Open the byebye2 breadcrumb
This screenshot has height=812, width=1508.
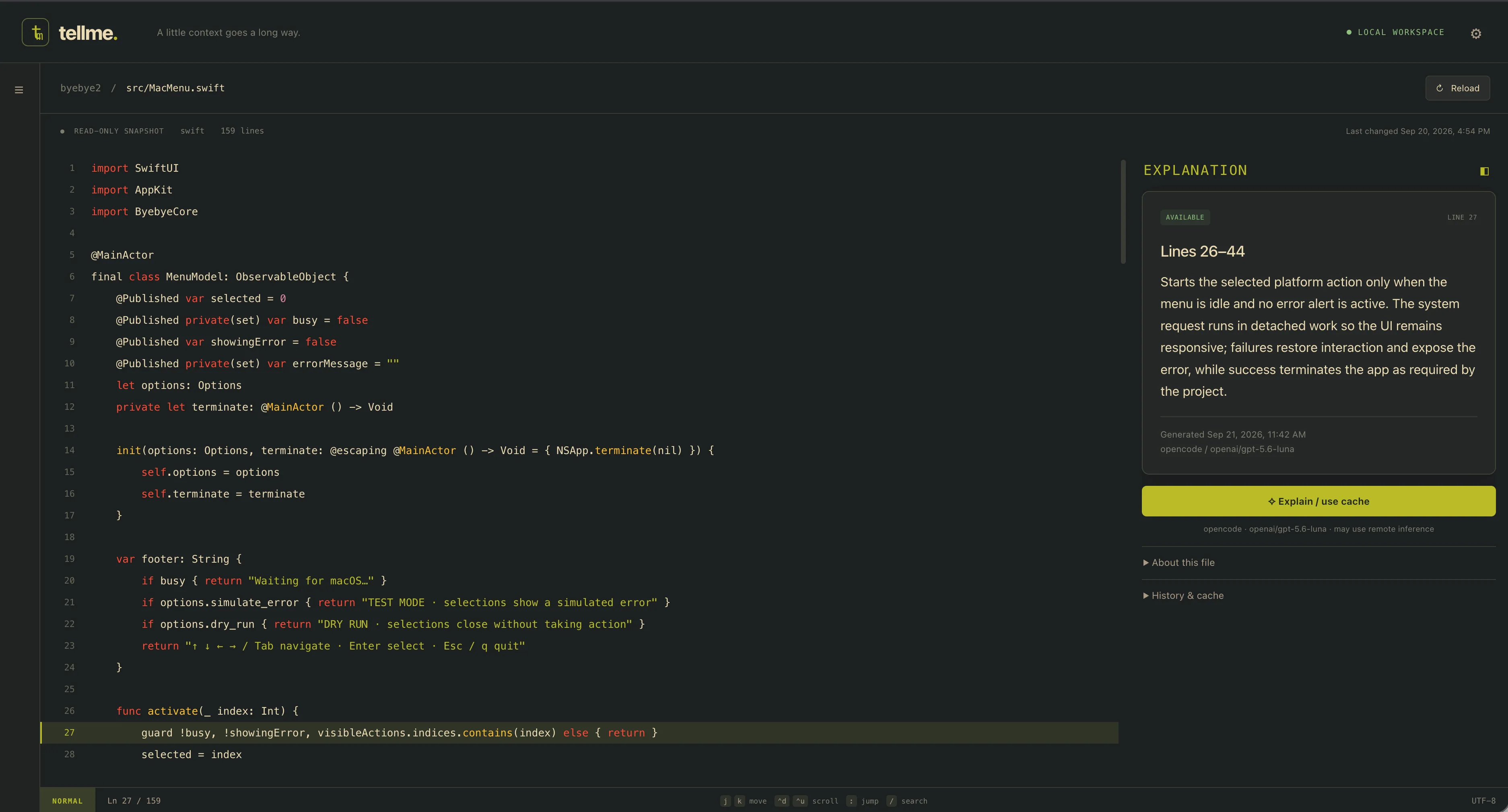(80, 88)
